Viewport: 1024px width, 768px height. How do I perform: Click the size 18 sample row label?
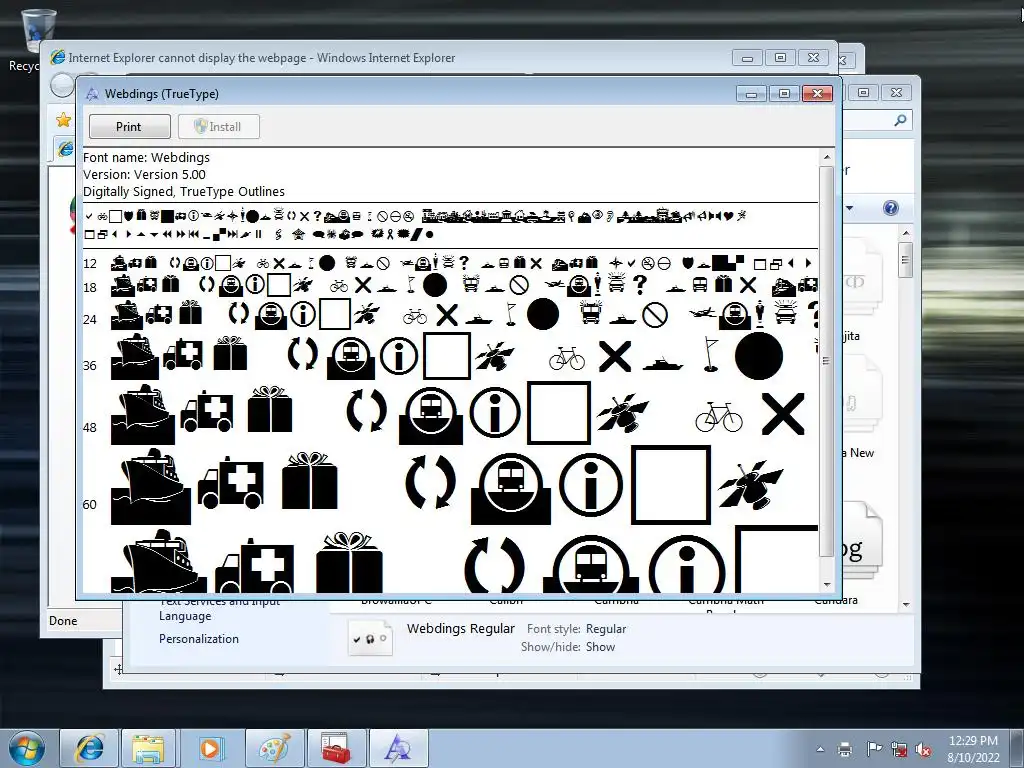(89, 287)
